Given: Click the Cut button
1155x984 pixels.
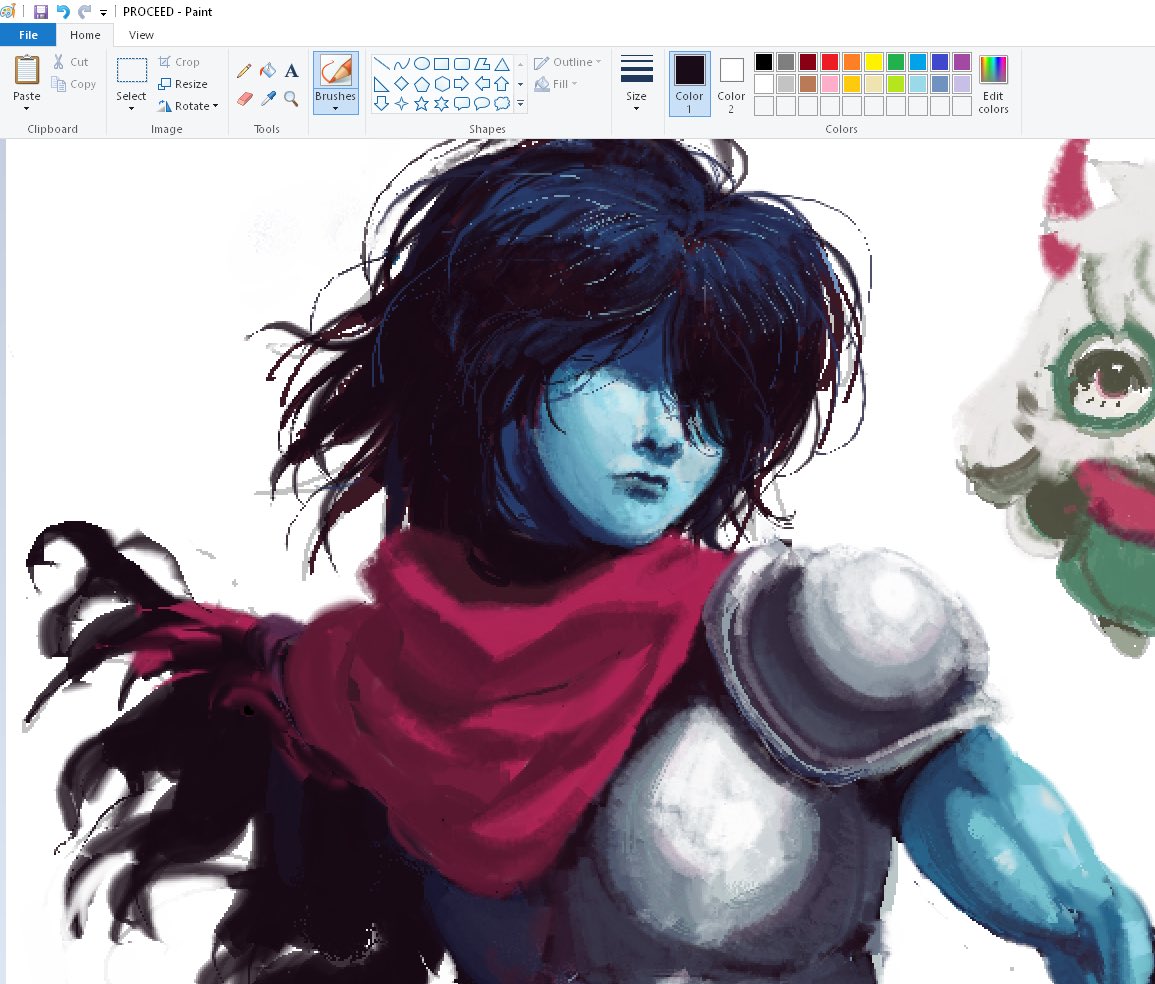Looking at the screenshot, I should (71, 62).
